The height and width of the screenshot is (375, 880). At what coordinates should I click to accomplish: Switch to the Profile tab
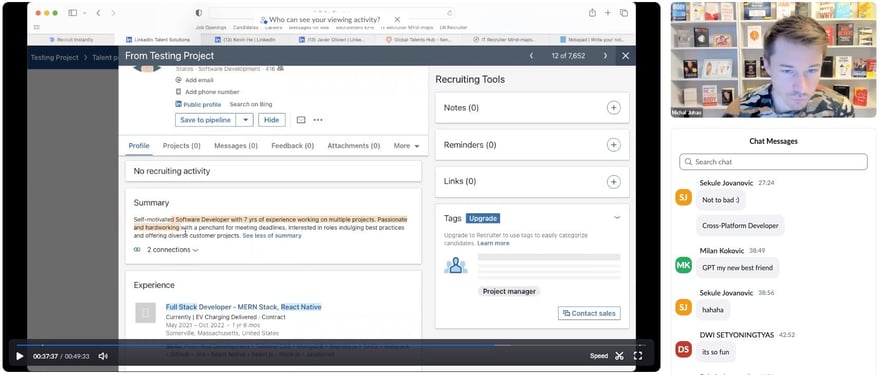[x=139, y=145]
